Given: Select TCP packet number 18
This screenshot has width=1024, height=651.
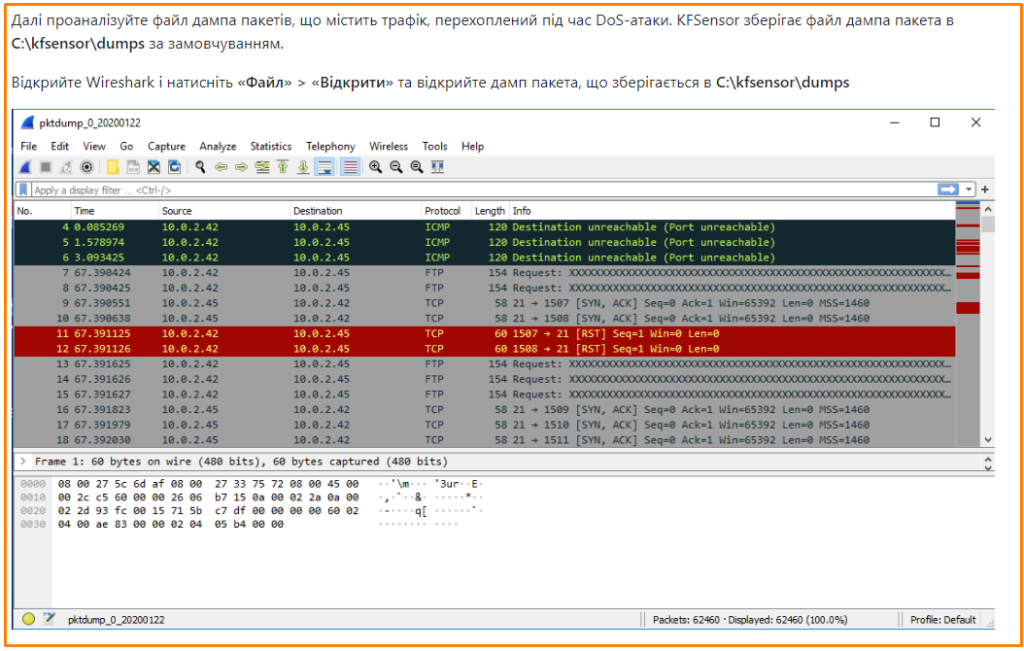Looking at the screenshot, I should pyautogui.click(x=485, y=440).
